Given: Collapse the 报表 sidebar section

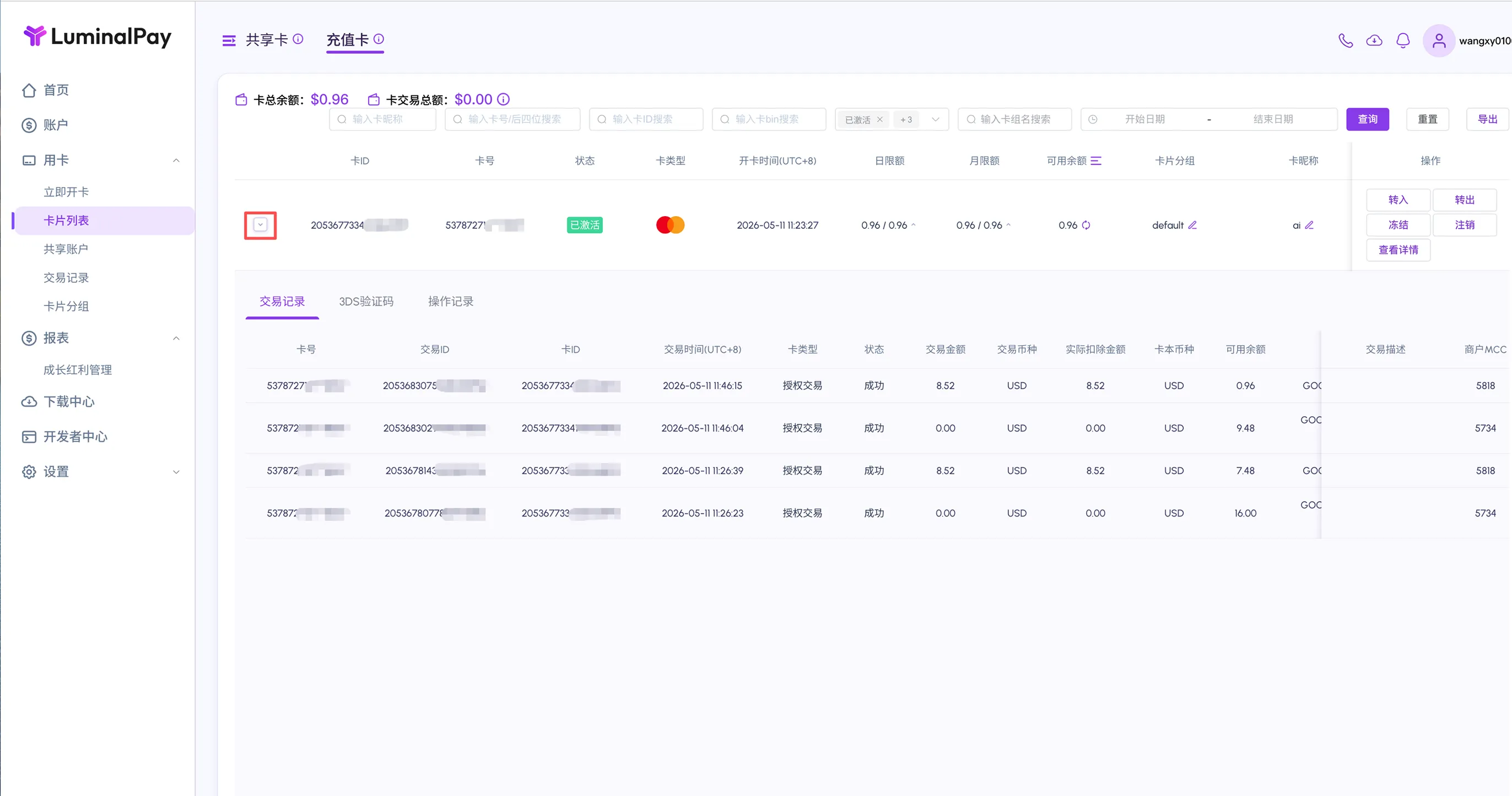Looking at the screenshot, I should pos(176,338).
